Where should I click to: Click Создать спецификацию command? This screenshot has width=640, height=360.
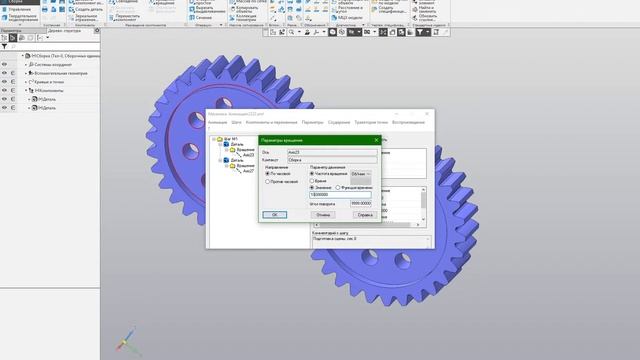point(388,9)
